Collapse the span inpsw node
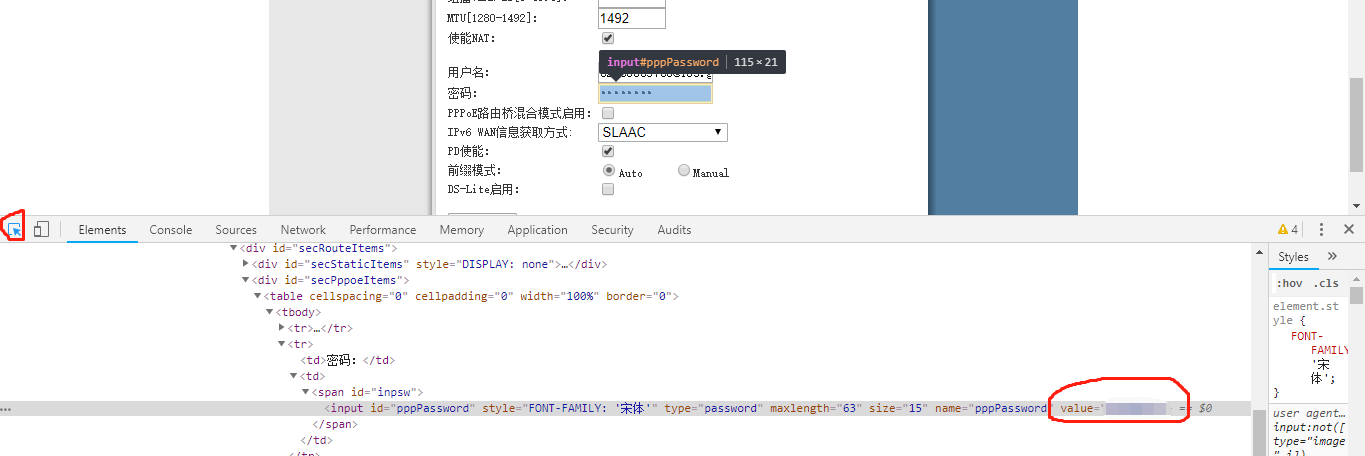This screenshot has width=1365, height=456. (306, 392)
